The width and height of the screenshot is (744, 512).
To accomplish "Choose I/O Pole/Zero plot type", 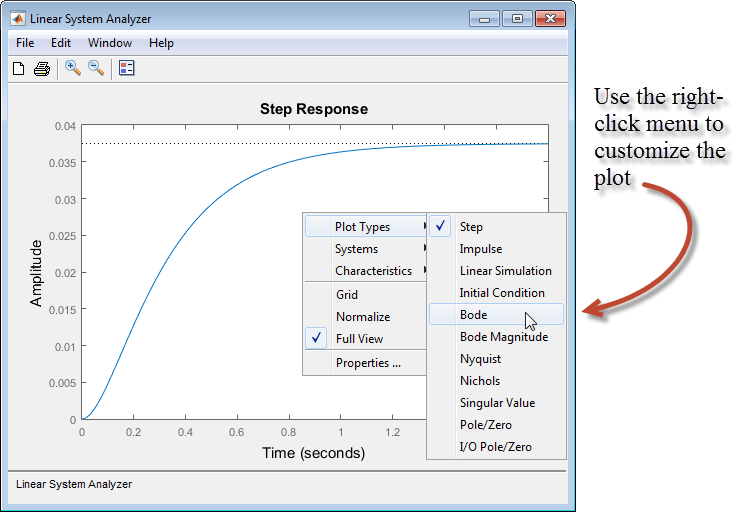I will [x=496, y=447].
